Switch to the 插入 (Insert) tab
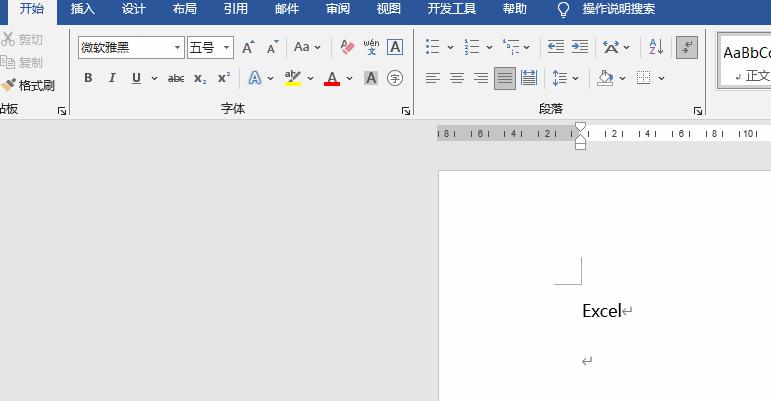This screenshot has width=771, height=401. (82, 9)
